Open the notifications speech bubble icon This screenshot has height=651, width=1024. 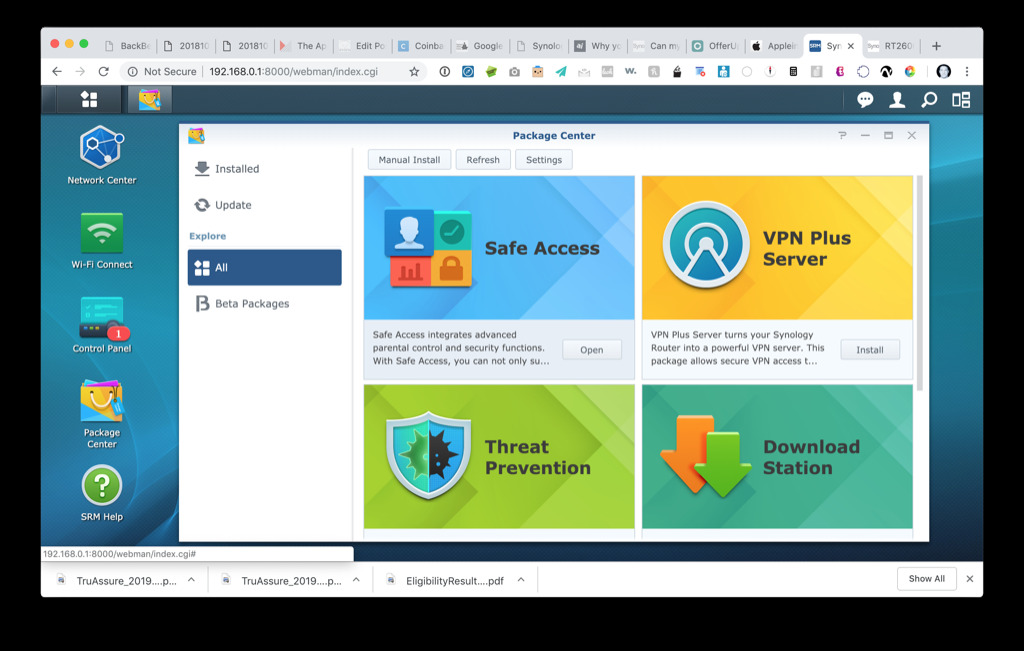[x=865, y=99]
